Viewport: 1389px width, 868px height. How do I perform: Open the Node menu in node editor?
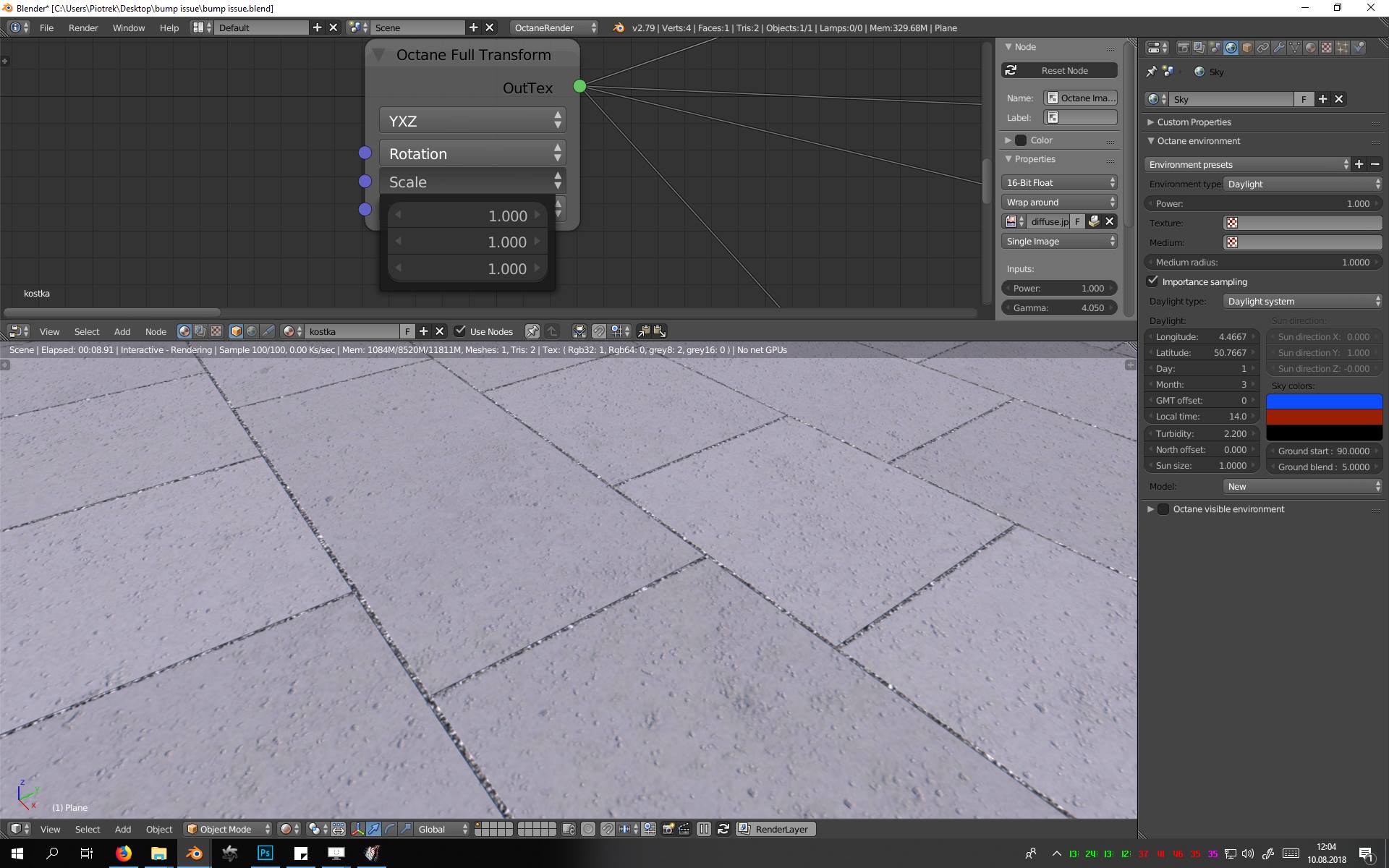coord(156,331)
